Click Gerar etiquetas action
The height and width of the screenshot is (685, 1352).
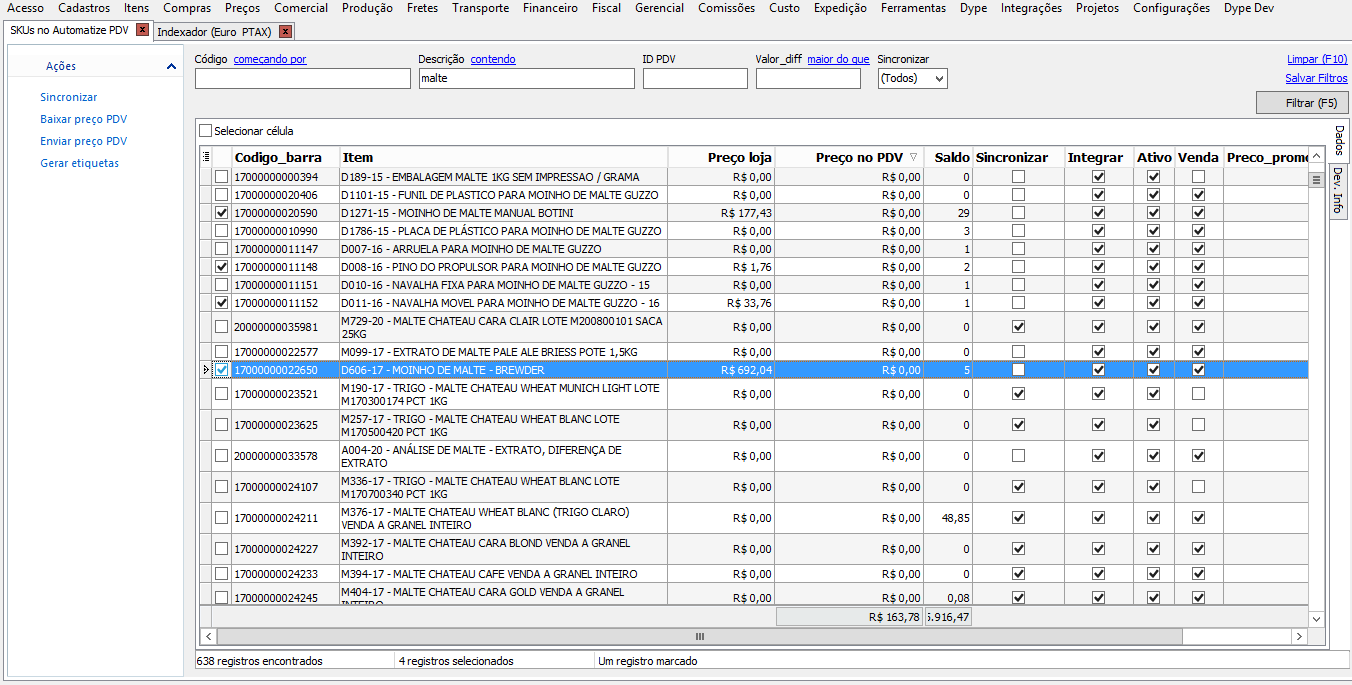79,163
